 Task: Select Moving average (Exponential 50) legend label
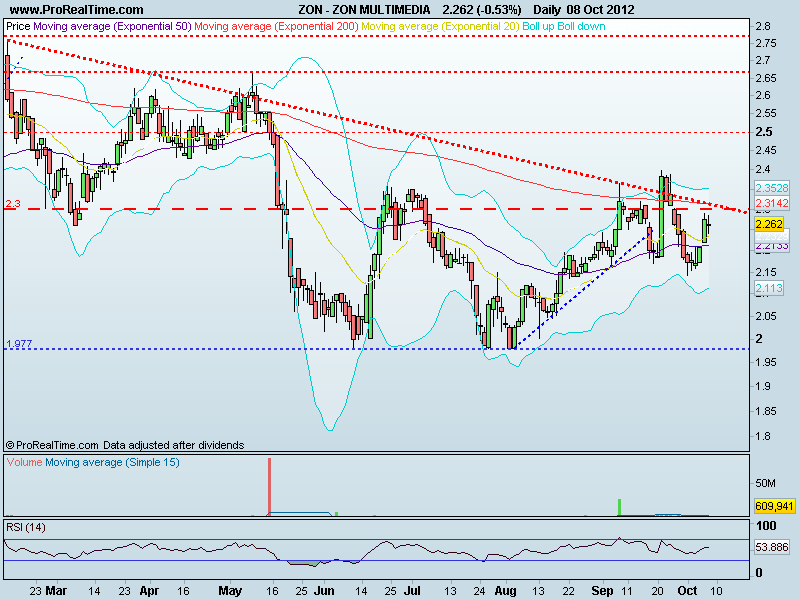tap(112, 26)
